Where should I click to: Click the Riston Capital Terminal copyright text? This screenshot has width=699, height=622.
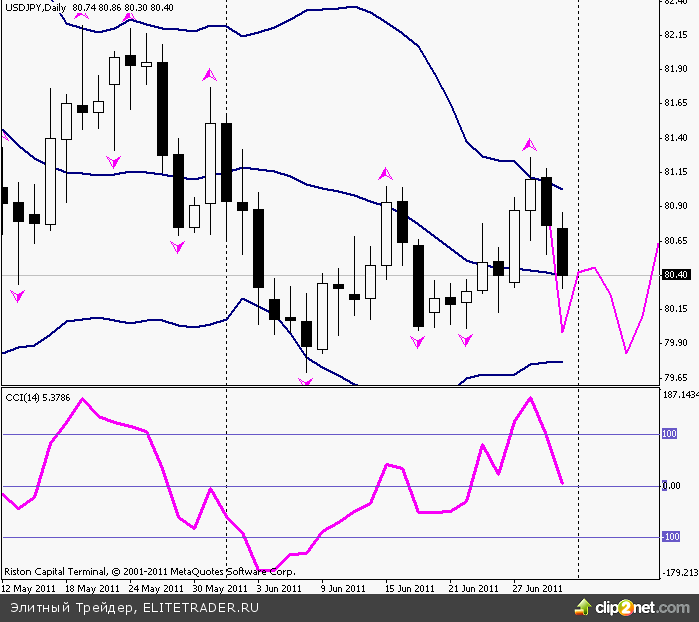coord(149,573)
